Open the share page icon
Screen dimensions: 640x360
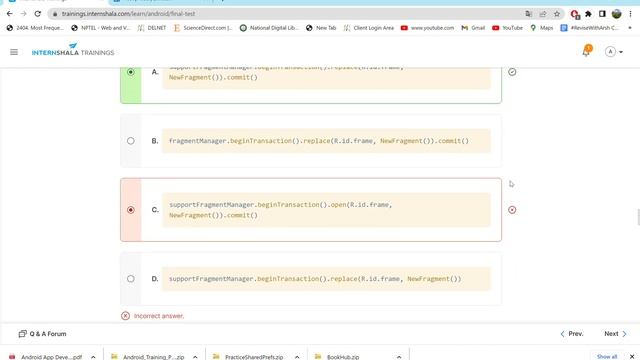pos(543,14)
